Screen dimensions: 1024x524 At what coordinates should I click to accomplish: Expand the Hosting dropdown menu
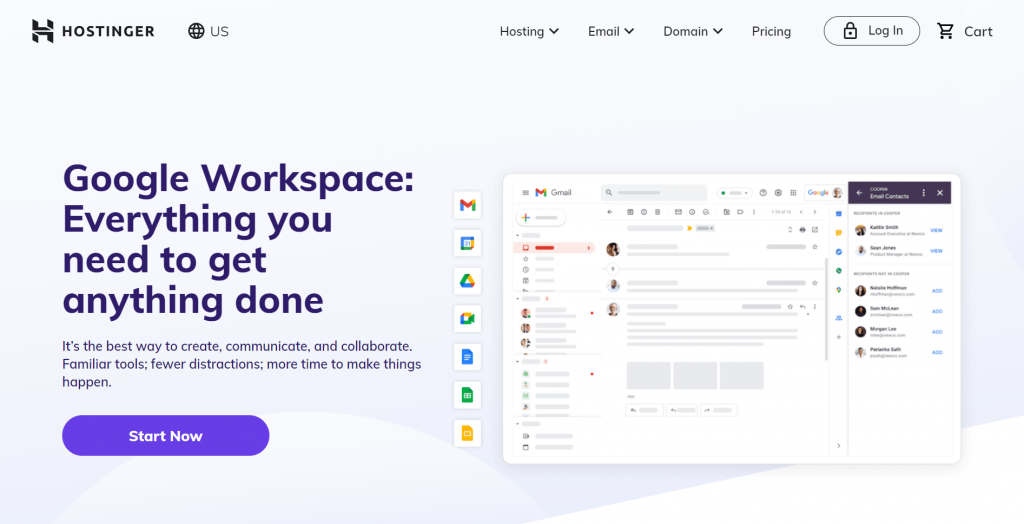tap(529, 31)
